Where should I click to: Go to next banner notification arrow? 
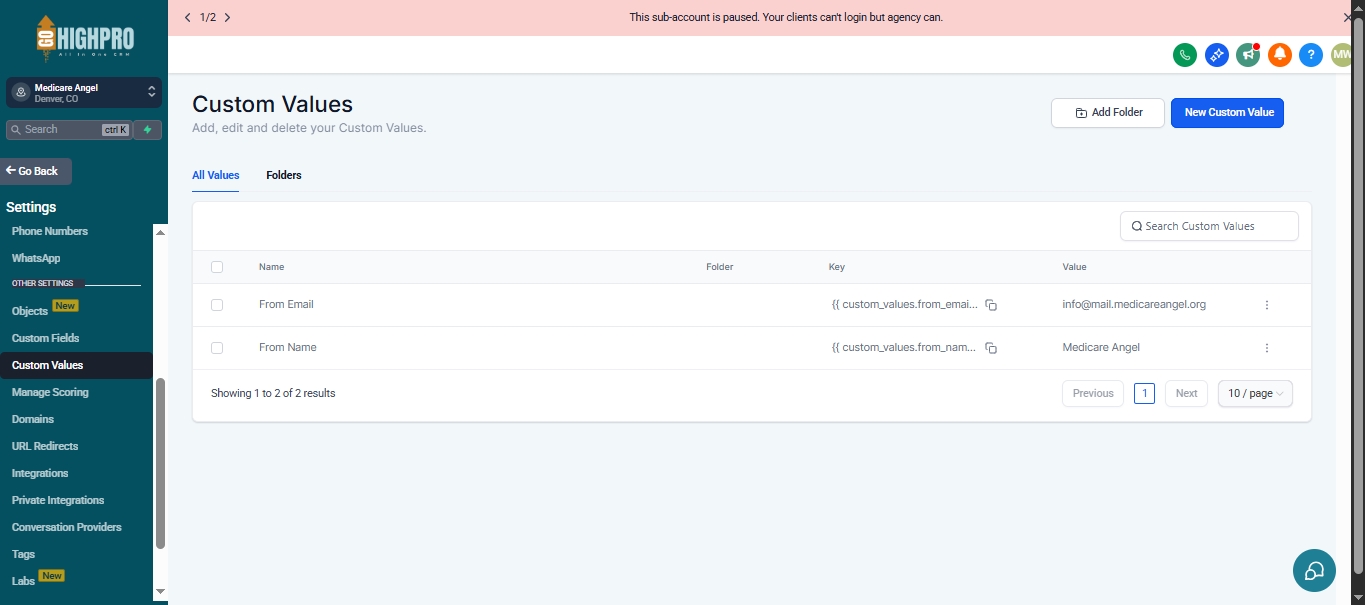tap(228, 17)
